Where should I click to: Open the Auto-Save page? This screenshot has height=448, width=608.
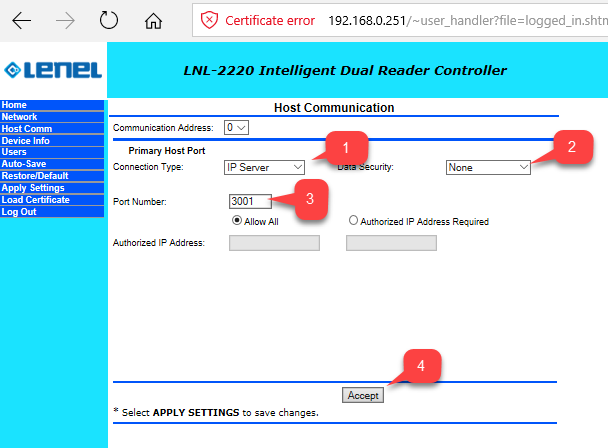[52, 164]
